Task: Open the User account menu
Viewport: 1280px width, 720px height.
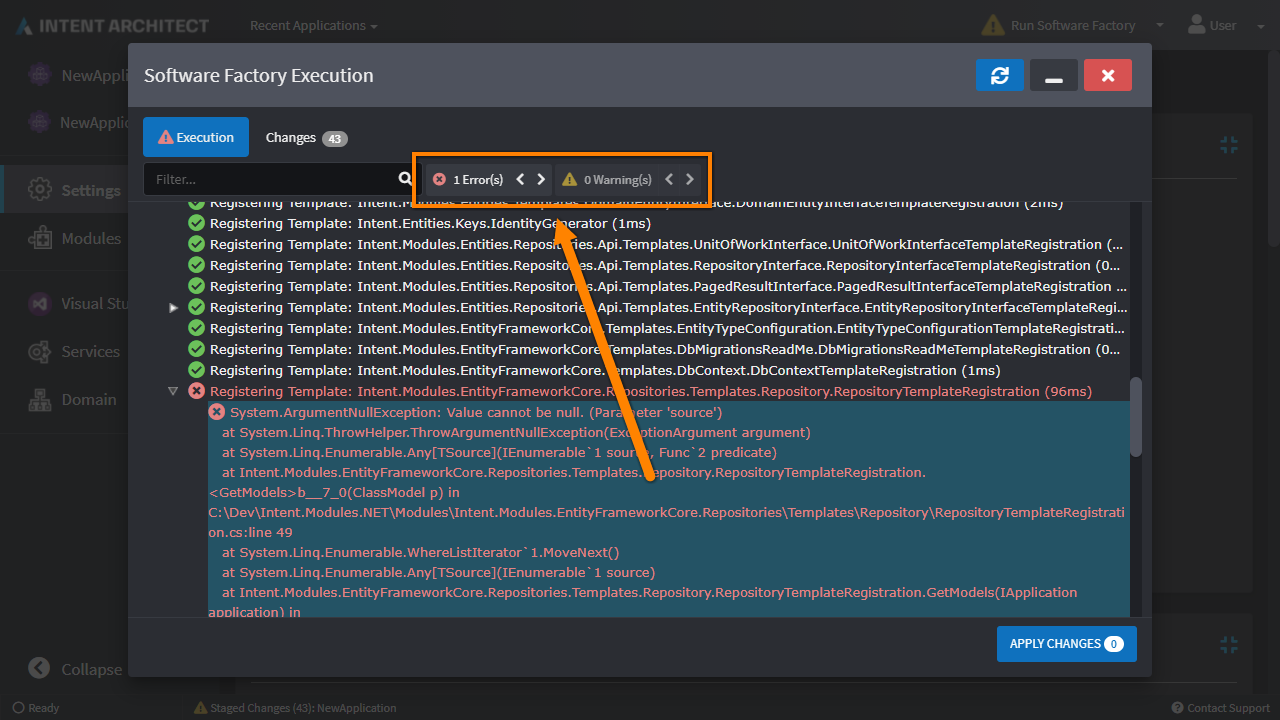Action: pyautogui.click(x=1211, y=26)
